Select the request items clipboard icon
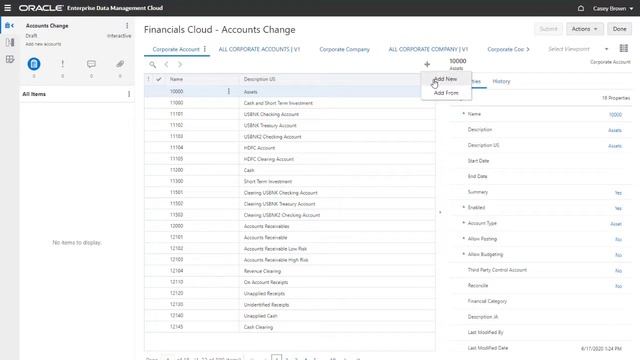 [34, 64]
